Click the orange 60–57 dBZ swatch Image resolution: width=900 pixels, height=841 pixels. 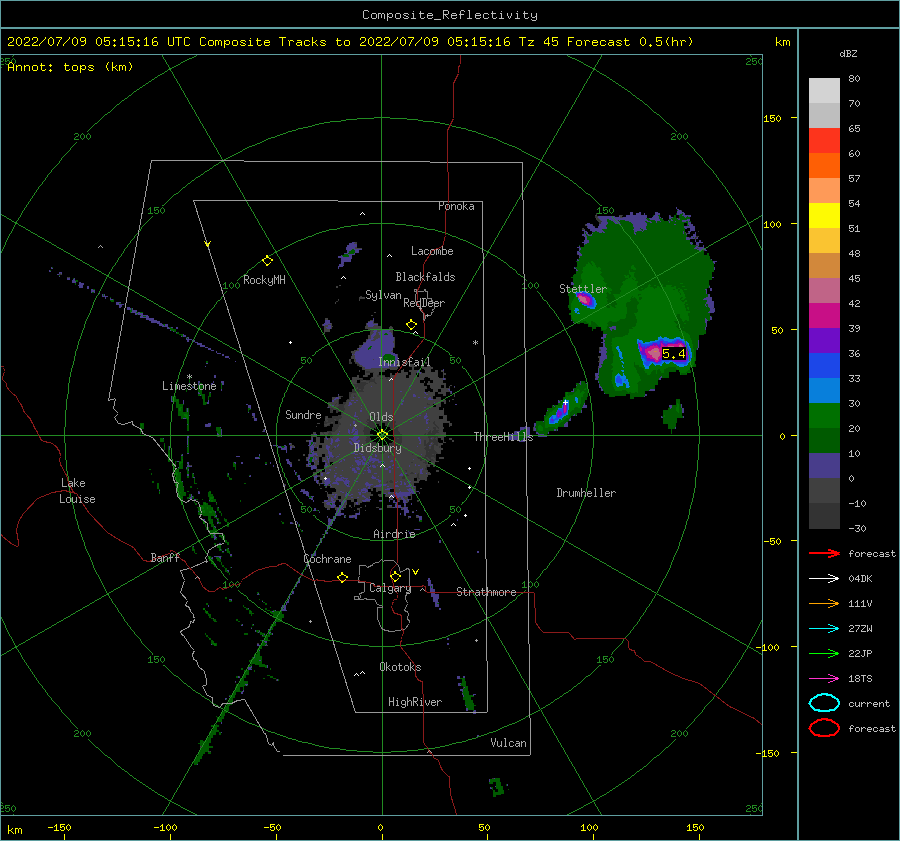point(824,165)
